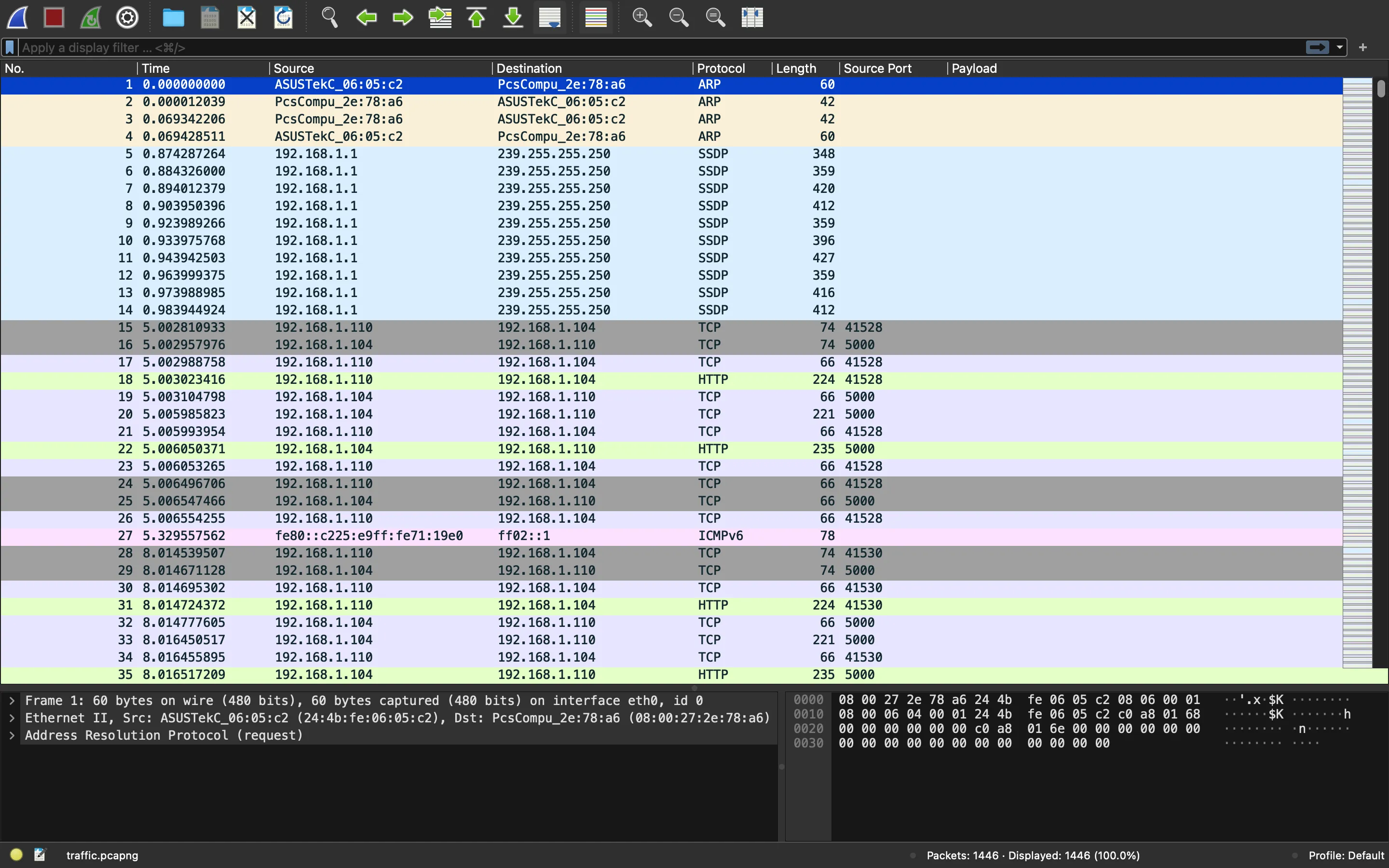Screen dimensions: 1389x868
Task: Open capture file properties icon in status bar
Action: [40, 855]
